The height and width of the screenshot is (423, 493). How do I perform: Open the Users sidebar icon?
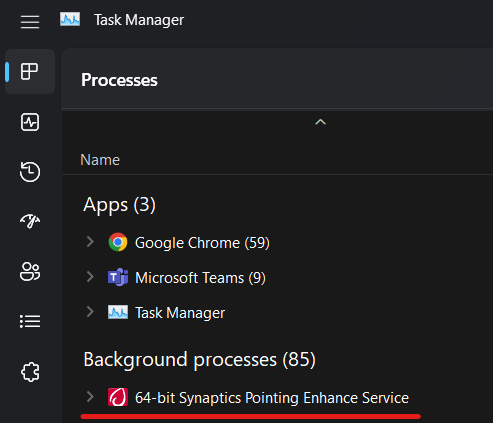tap(30, 272)
